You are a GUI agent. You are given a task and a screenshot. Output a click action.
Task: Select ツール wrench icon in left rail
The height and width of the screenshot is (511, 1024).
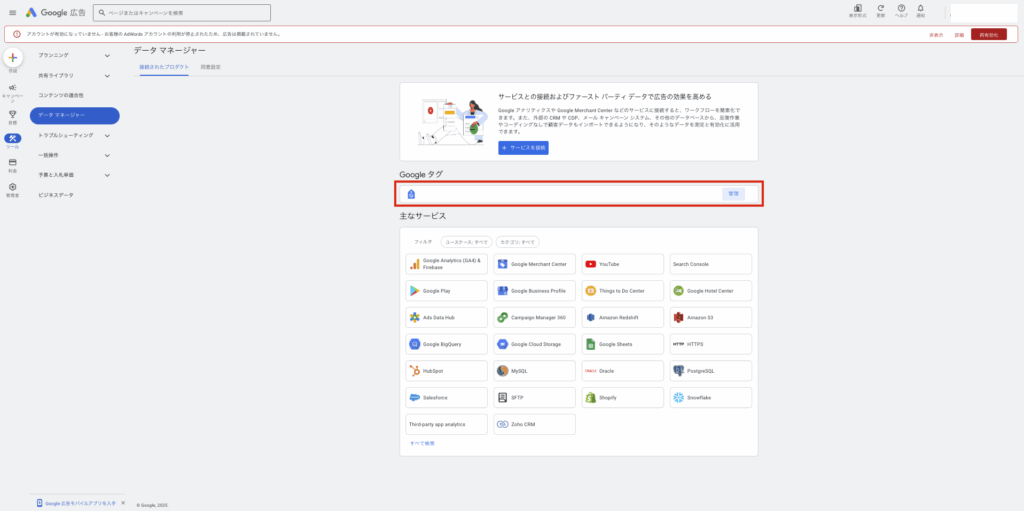pyautogui.click(x=12, y=141)
